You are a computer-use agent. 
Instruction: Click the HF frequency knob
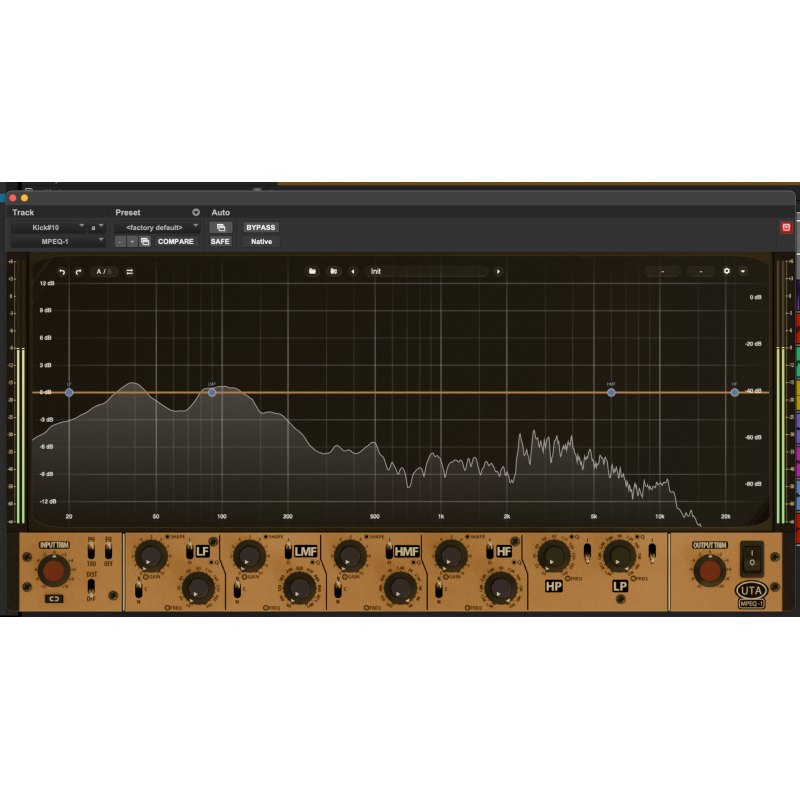pos(500,588)
